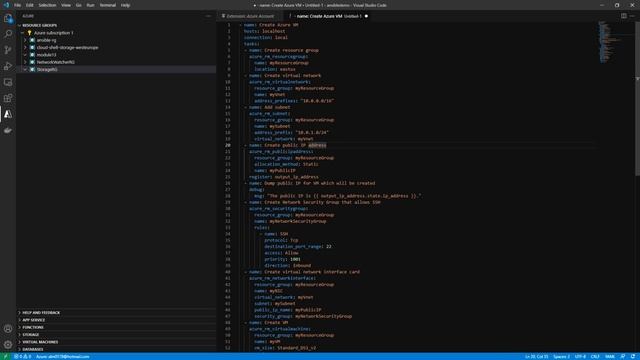
Task: Expand the Databases section
Action: (x=19, y=349)
